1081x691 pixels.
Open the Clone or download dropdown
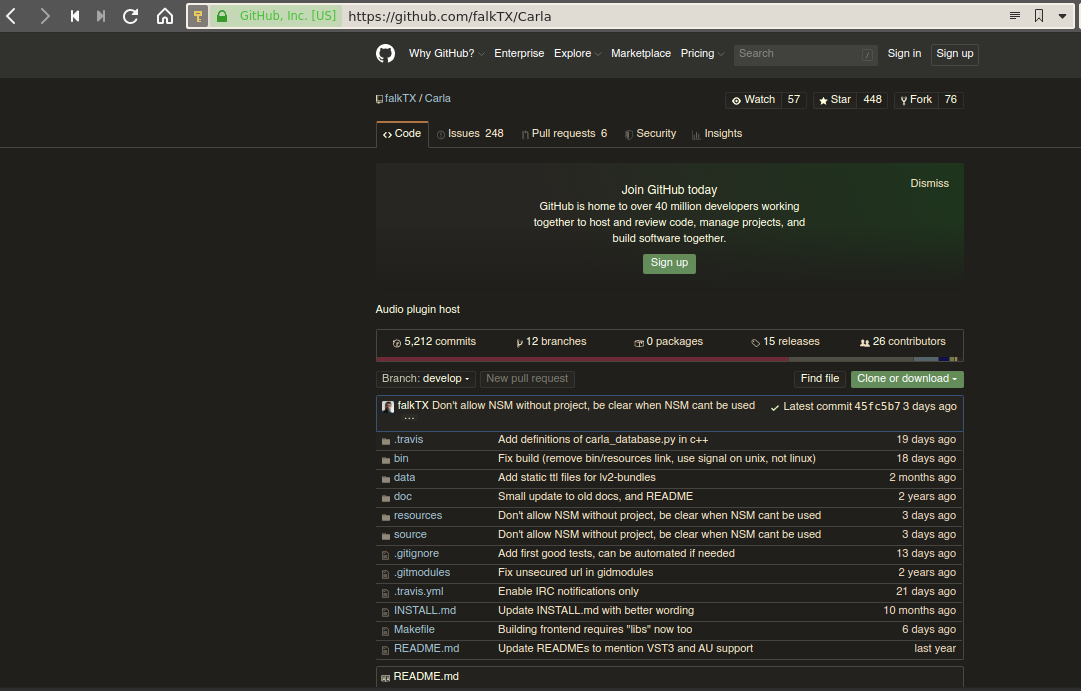[907, 379]
